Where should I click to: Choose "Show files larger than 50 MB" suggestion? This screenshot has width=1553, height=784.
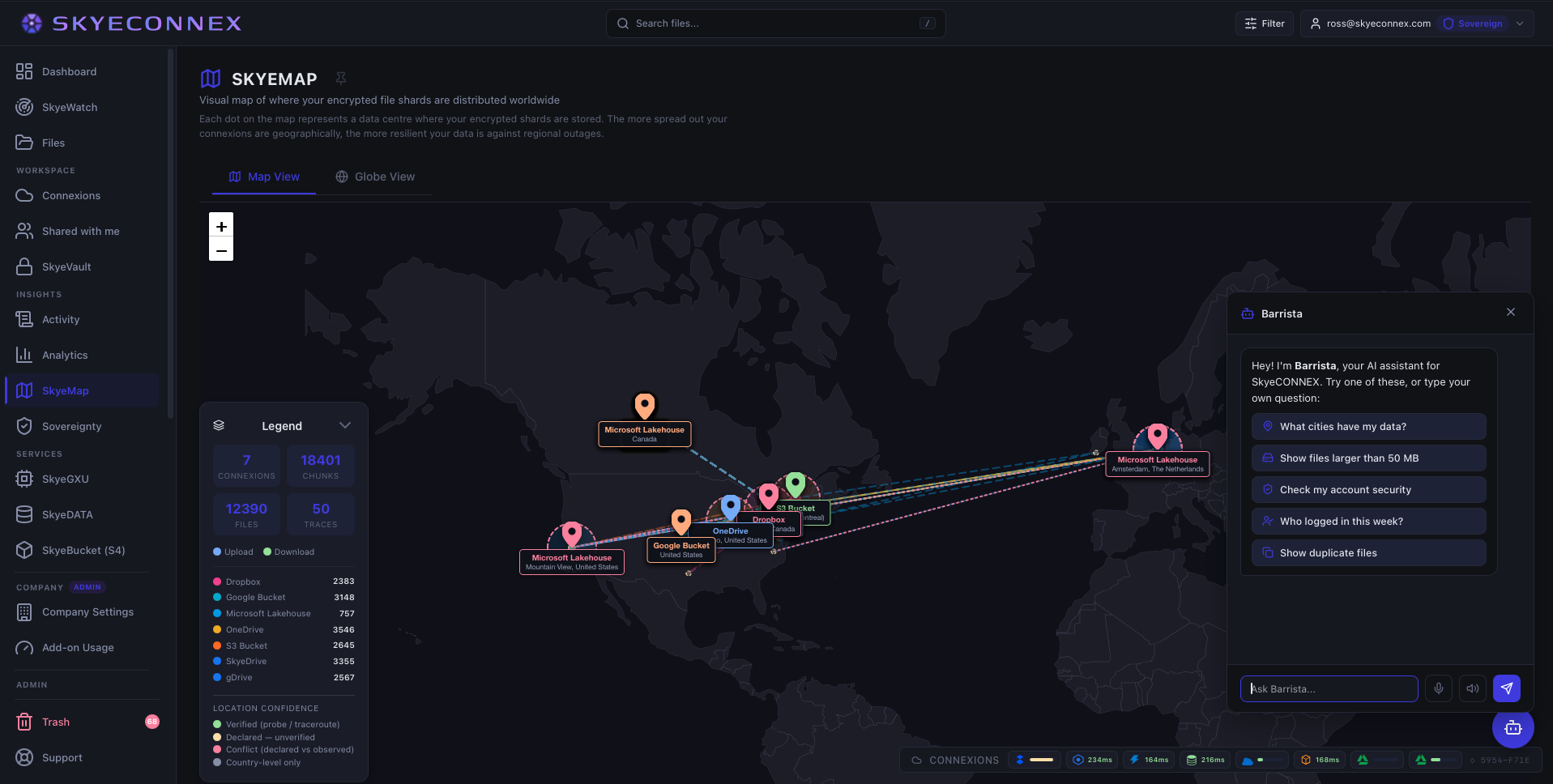coord(1369,458)
